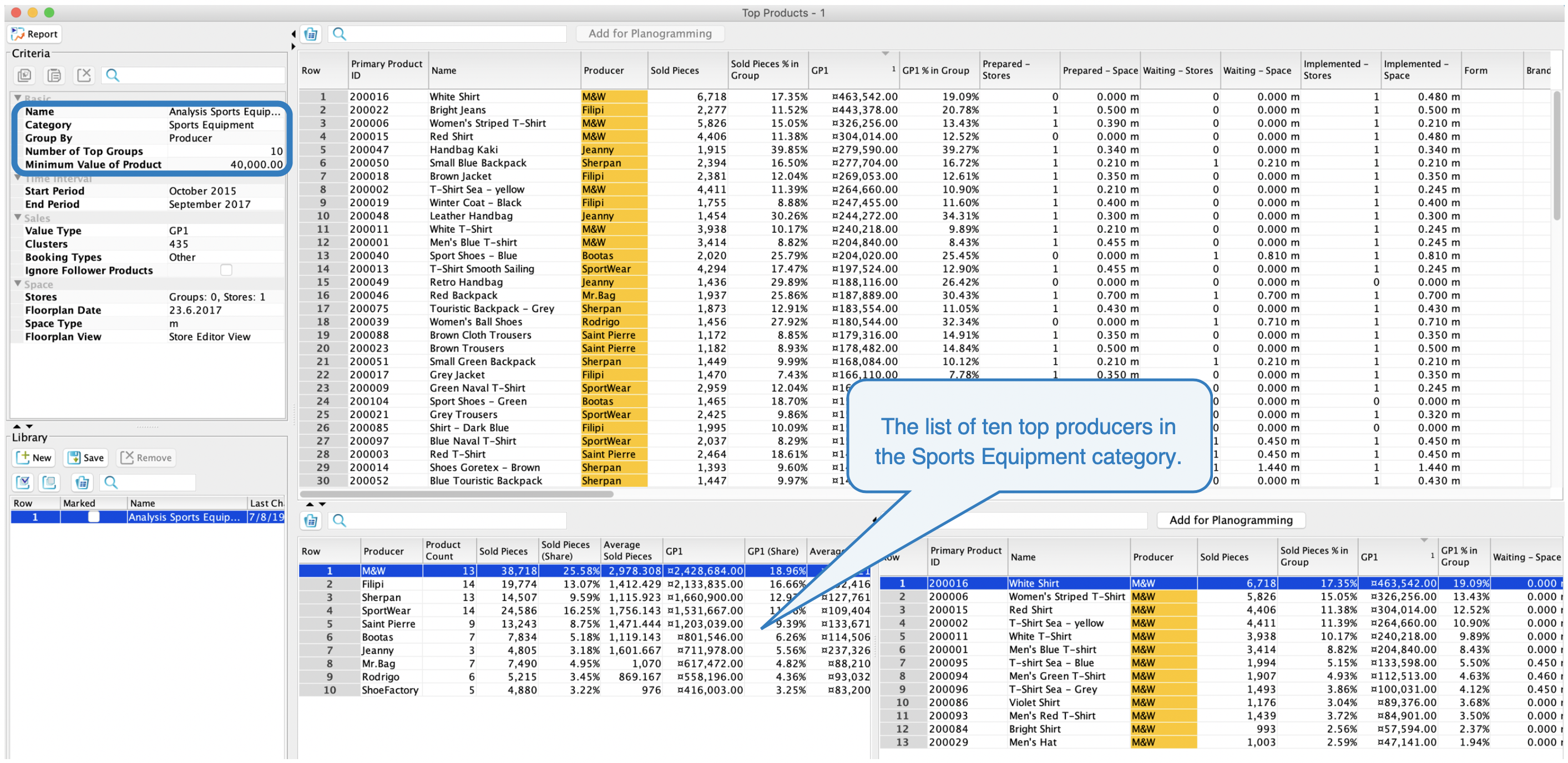Sort top table by Sold Pieces column header
Screen dimensions: 1568x763
click(689, 70)
